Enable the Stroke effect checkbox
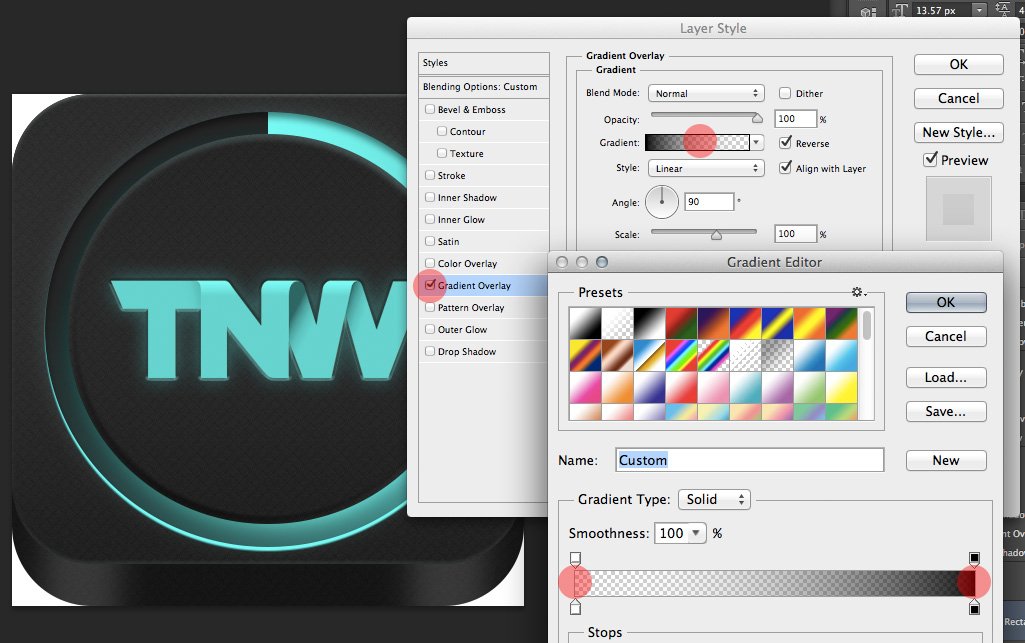The width and height of the screenshot is (1025, 643). point(430,175)
